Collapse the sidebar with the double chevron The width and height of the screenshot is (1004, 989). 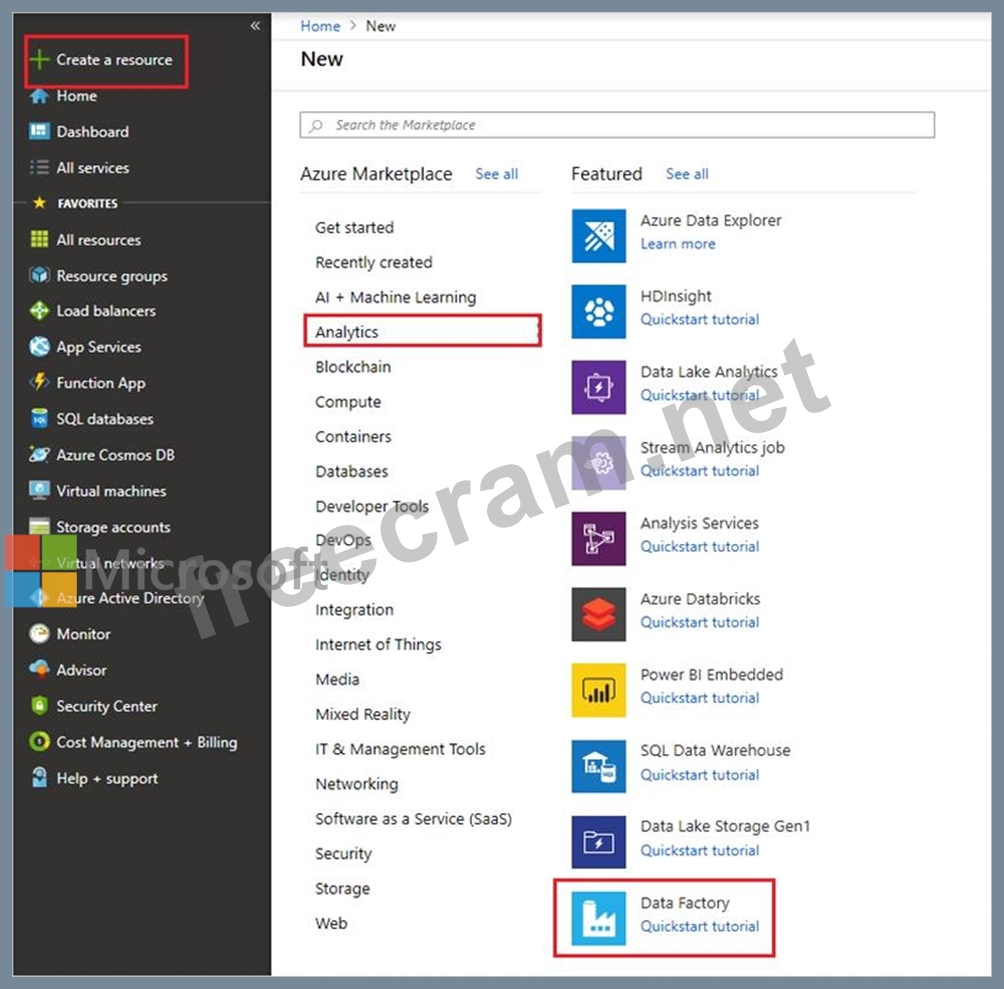255,26
